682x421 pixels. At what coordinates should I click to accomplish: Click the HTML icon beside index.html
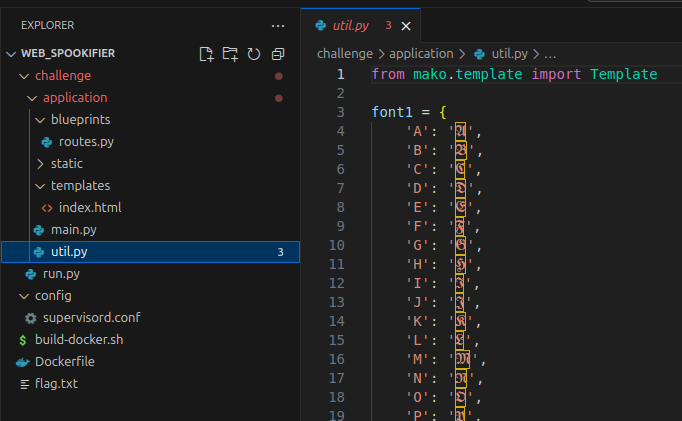pos(47,208)
